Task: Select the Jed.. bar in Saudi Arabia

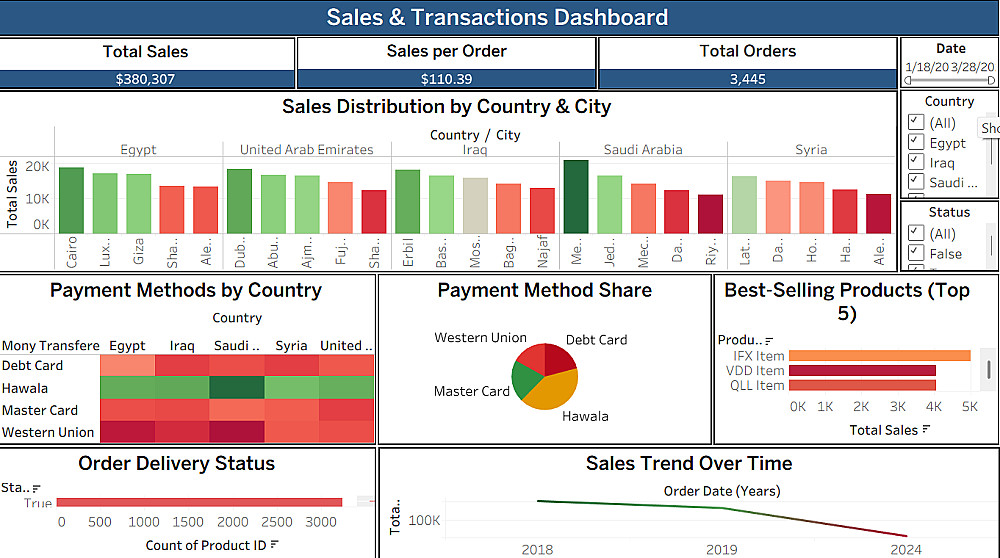Action: click(610, 205)
